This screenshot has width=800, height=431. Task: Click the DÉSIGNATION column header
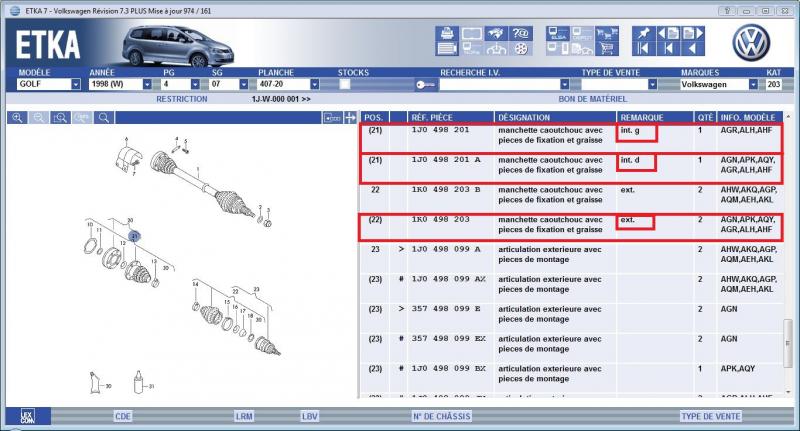point(555,117)
